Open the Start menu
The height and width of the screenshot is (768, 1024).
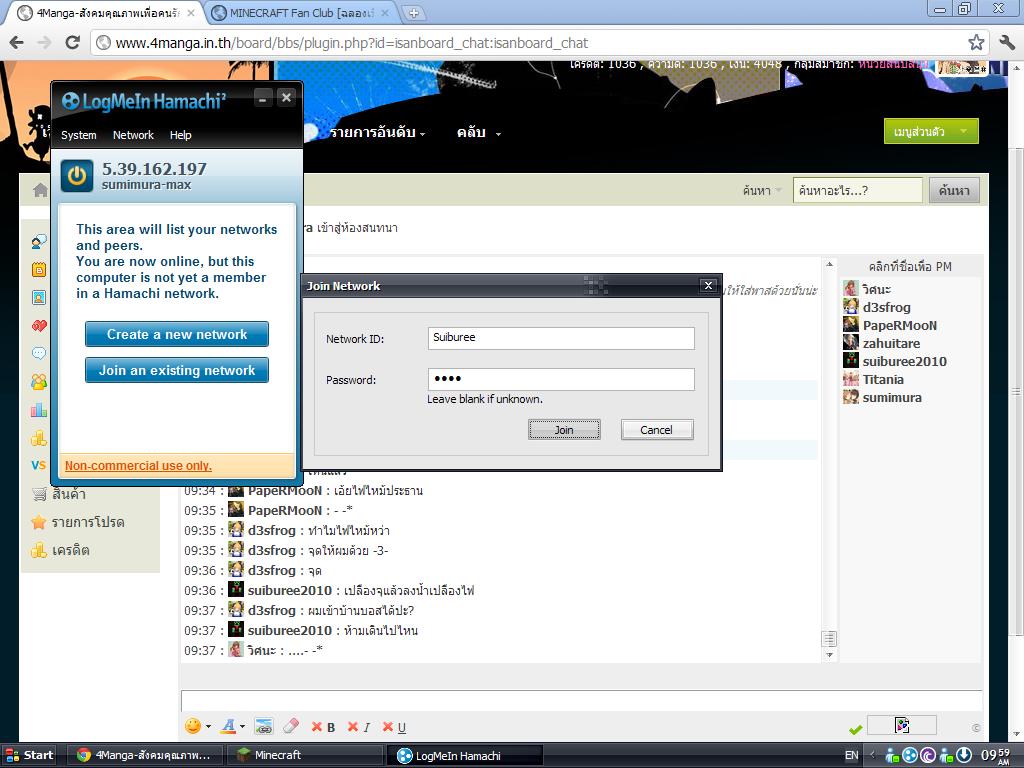(x=29, y=755)
